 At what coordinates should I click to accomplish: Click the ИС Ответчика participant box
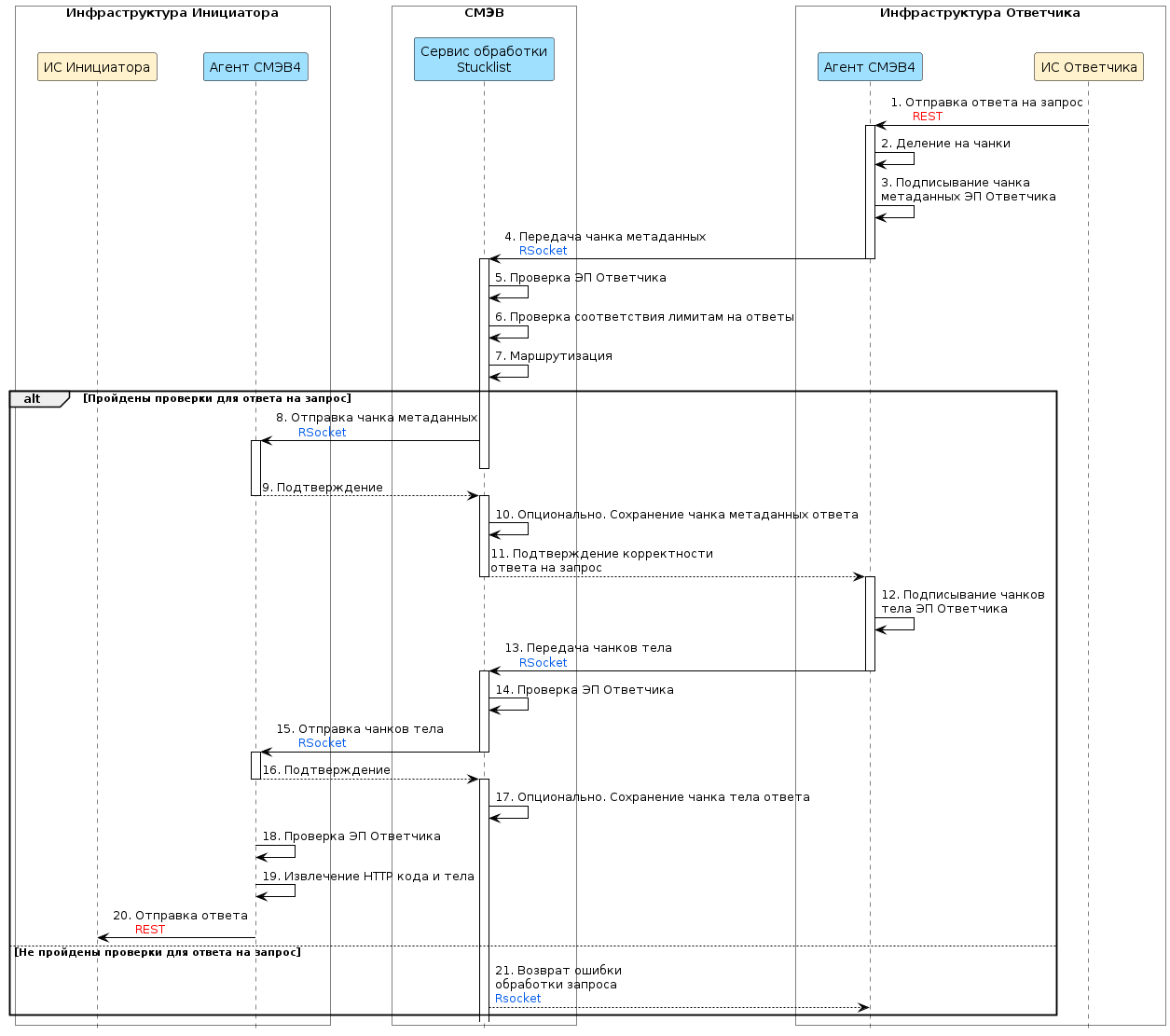[1088, 67]
